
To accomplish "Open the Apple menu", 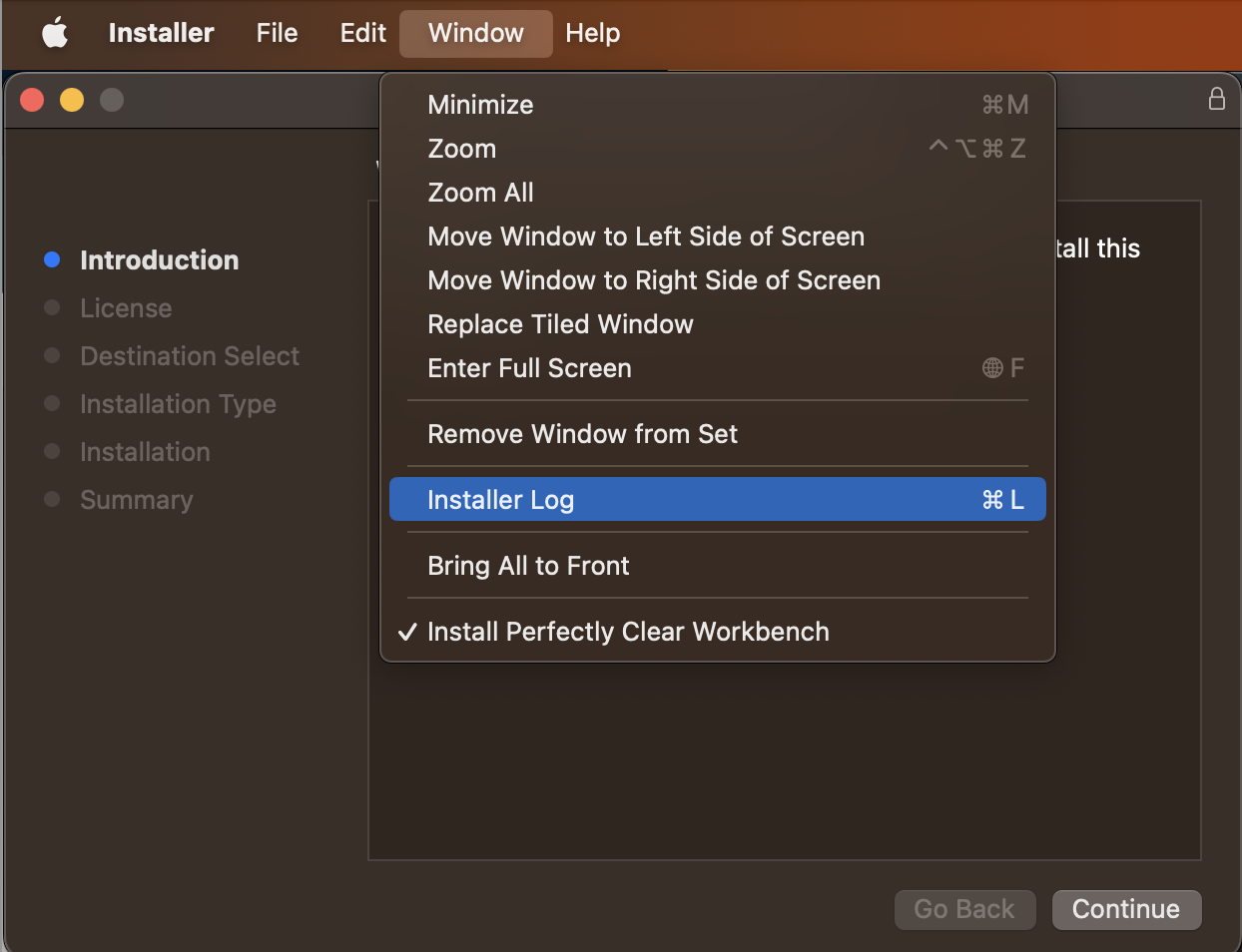I will tap(55, 33).
